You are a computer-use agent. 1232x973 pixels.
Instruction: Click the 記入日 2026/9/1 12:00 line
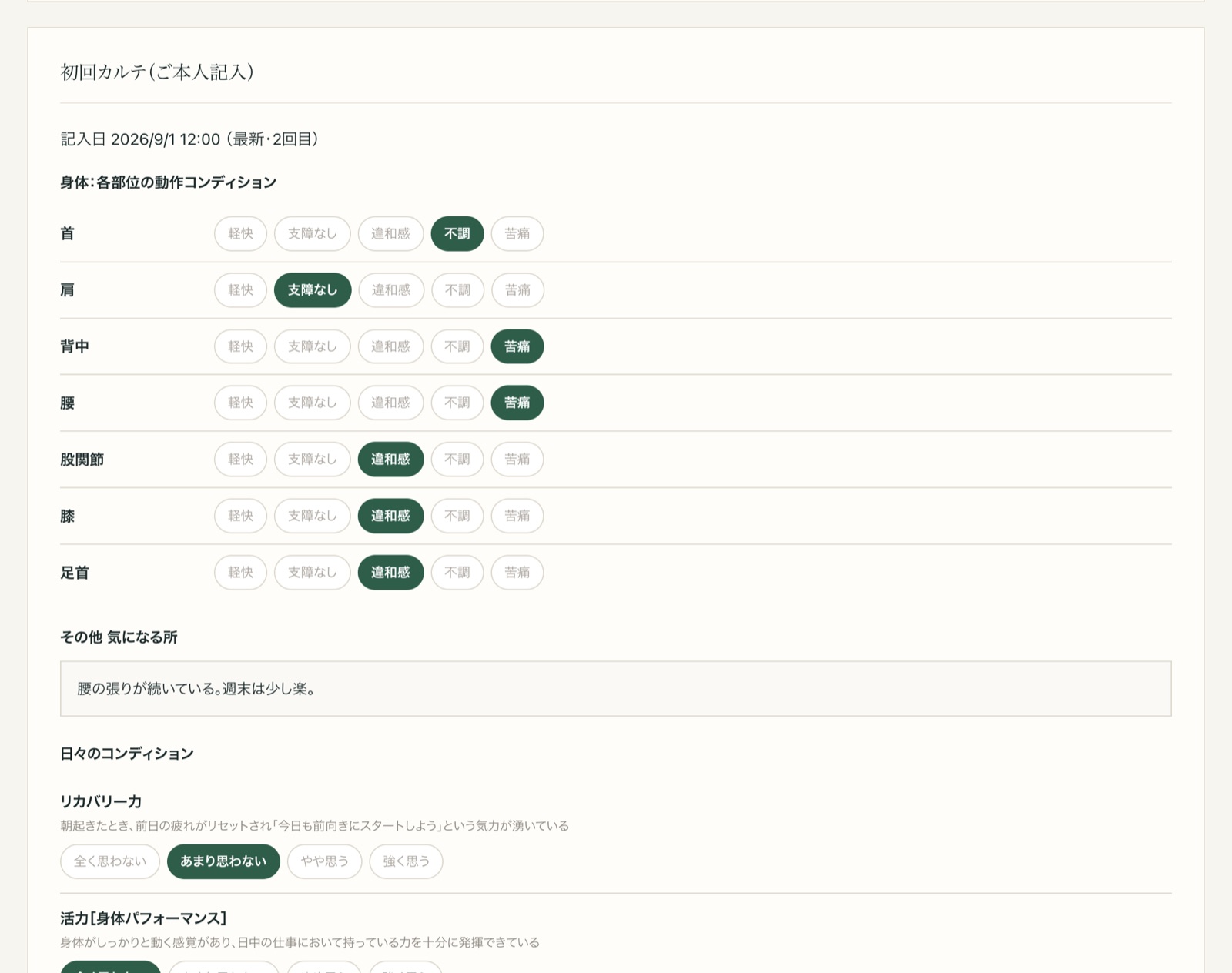tap(189, 139)
